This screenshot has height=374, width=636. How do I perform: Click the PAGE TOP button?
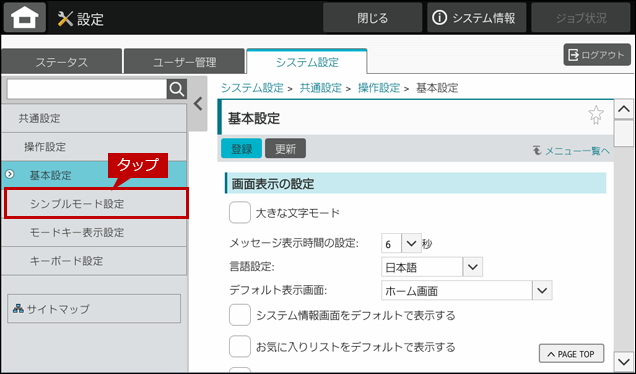click(x=571, y=354)
